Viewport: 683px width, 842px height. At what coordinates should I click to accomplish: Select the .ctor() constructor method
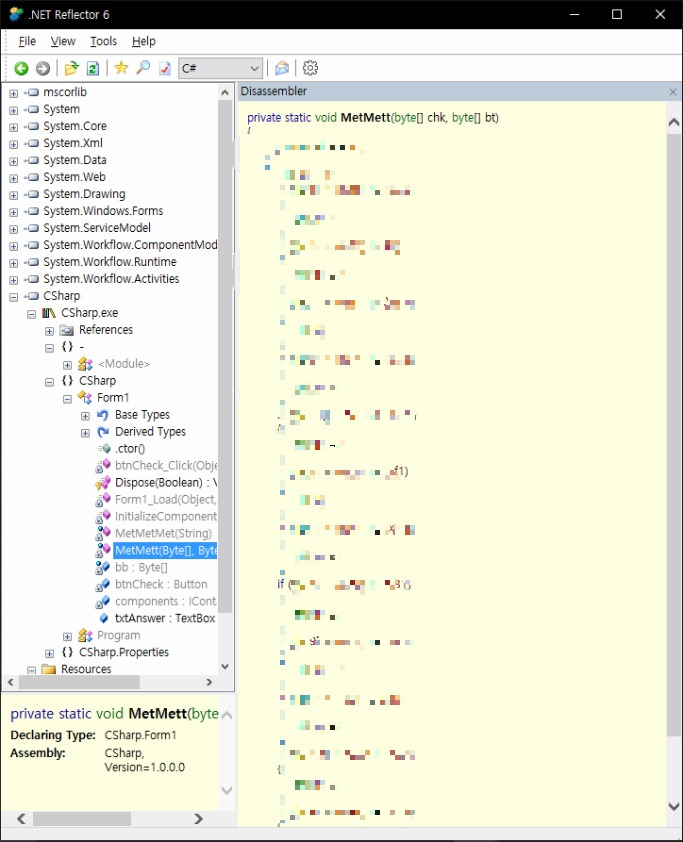tap(129, 449)
